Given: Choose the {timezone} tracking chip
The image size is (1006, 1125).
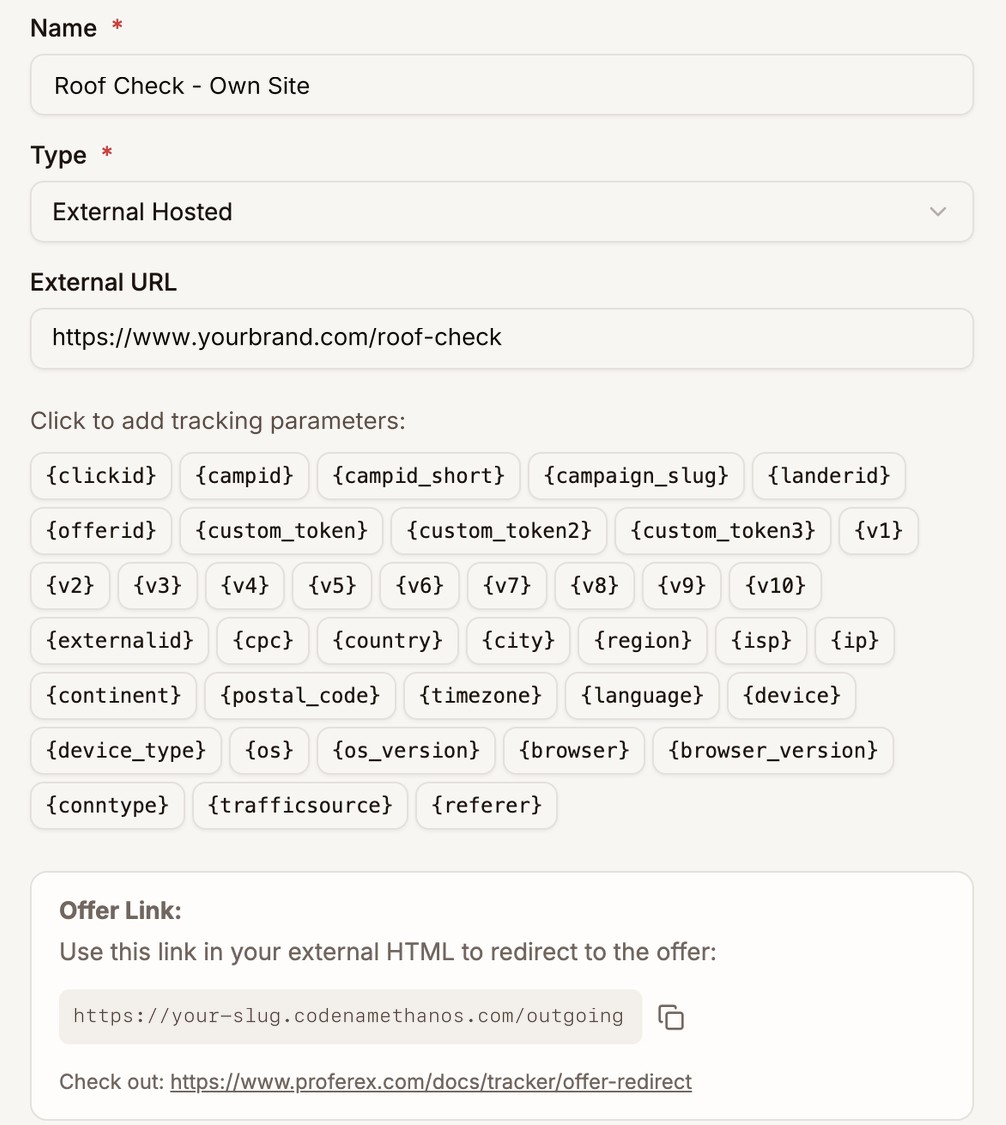Looking at the screenshot, I should 480,695.
